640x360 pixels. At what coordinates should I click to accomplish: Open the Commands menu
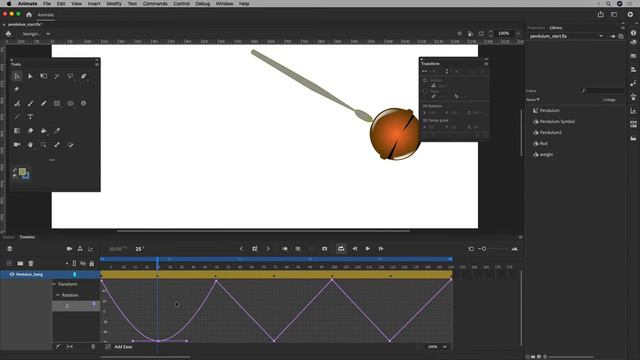click(x=155, y=4)
